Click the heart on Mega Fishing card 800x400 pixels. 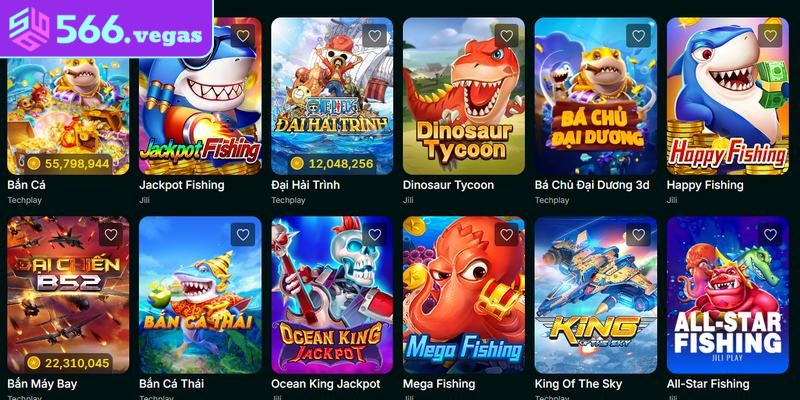[x=506, y=235]
